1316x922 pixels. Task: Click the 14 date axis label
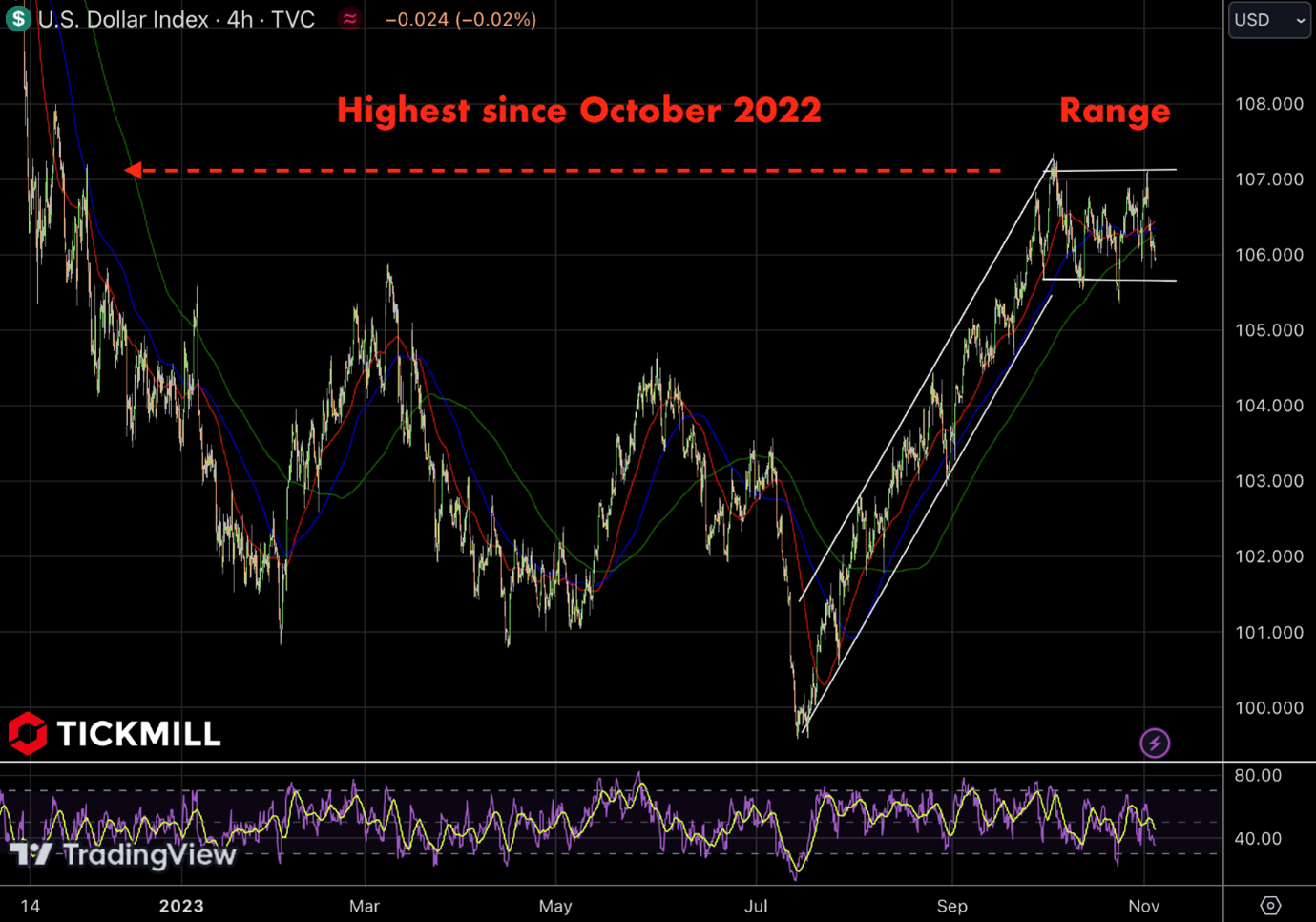(31, 906)
